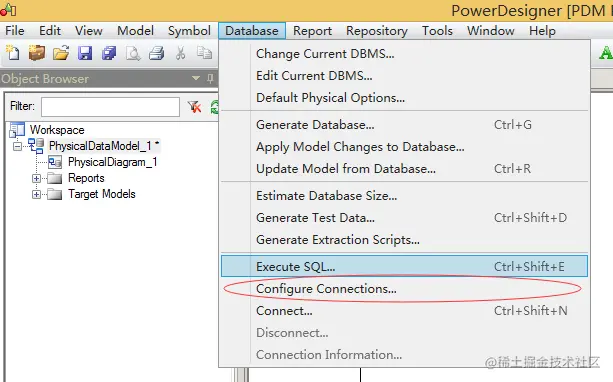Click the Object Browser panel title
This screenshot has height=382, width=613.
tap(45, 79)
